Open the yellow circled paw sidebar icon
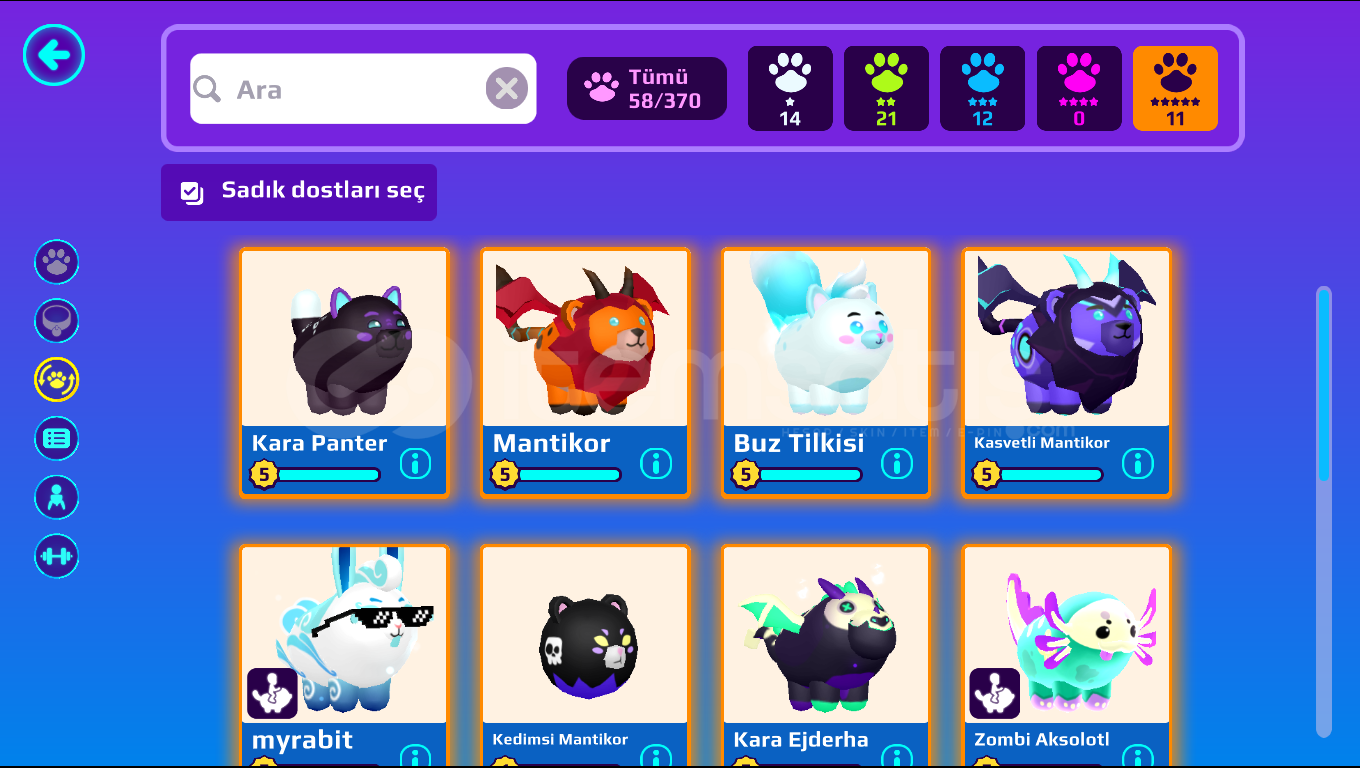 click(x=57, y=380)
